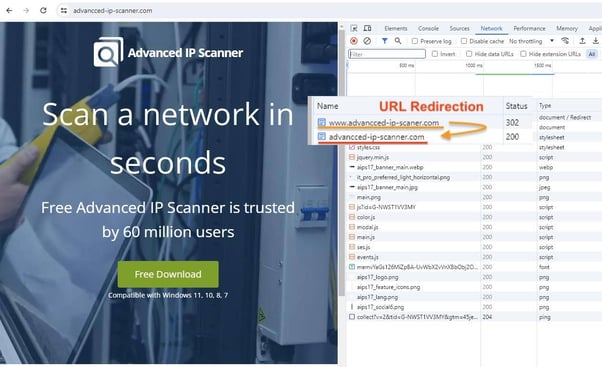Toggle the network filter funnel icon
Screen dimensions: 602x367
pyautogui.click(x=384, y=41)
